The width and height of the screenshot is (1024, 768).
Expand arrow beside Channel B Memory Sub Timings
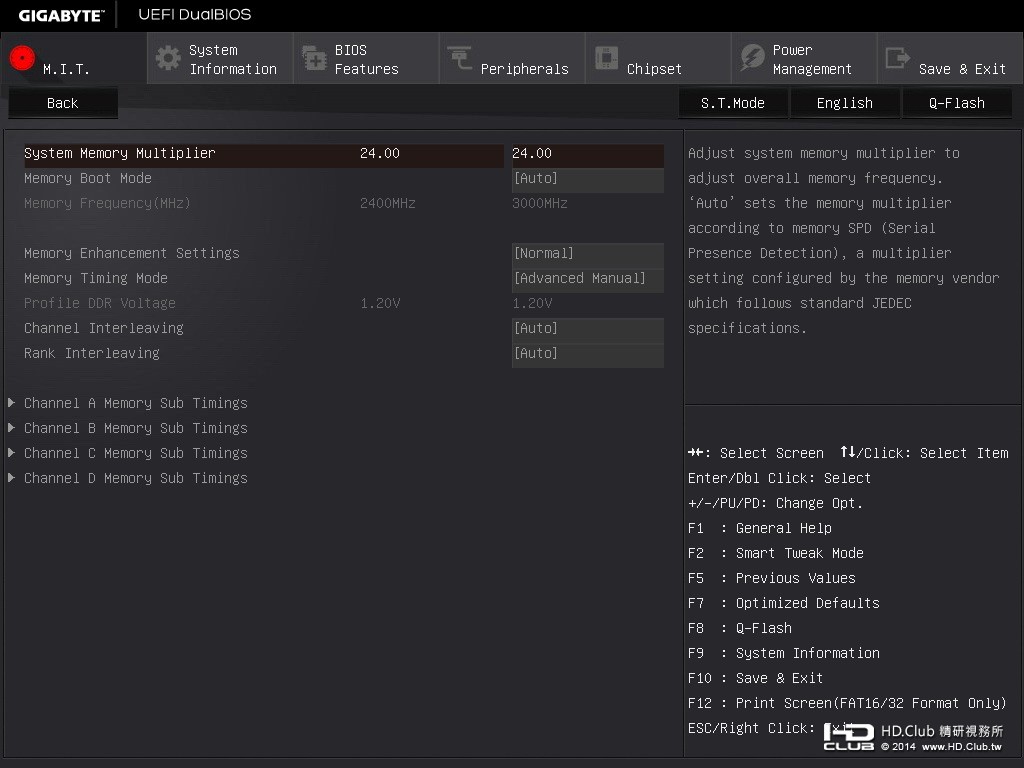12,428
